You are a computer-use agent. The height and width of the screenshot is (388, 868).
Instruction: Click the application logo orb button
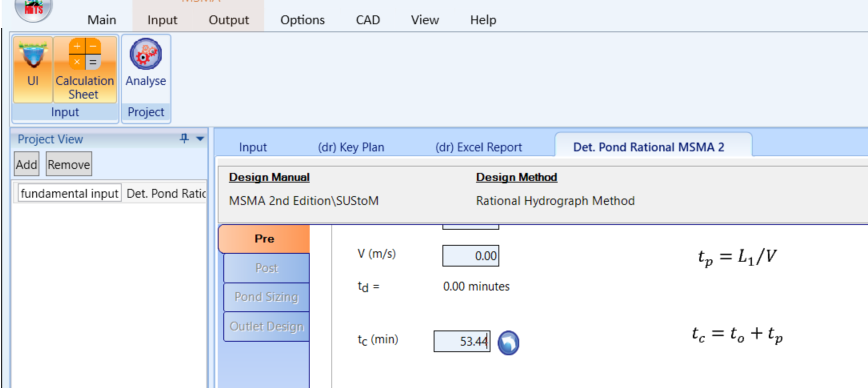[x=33, y=8]
